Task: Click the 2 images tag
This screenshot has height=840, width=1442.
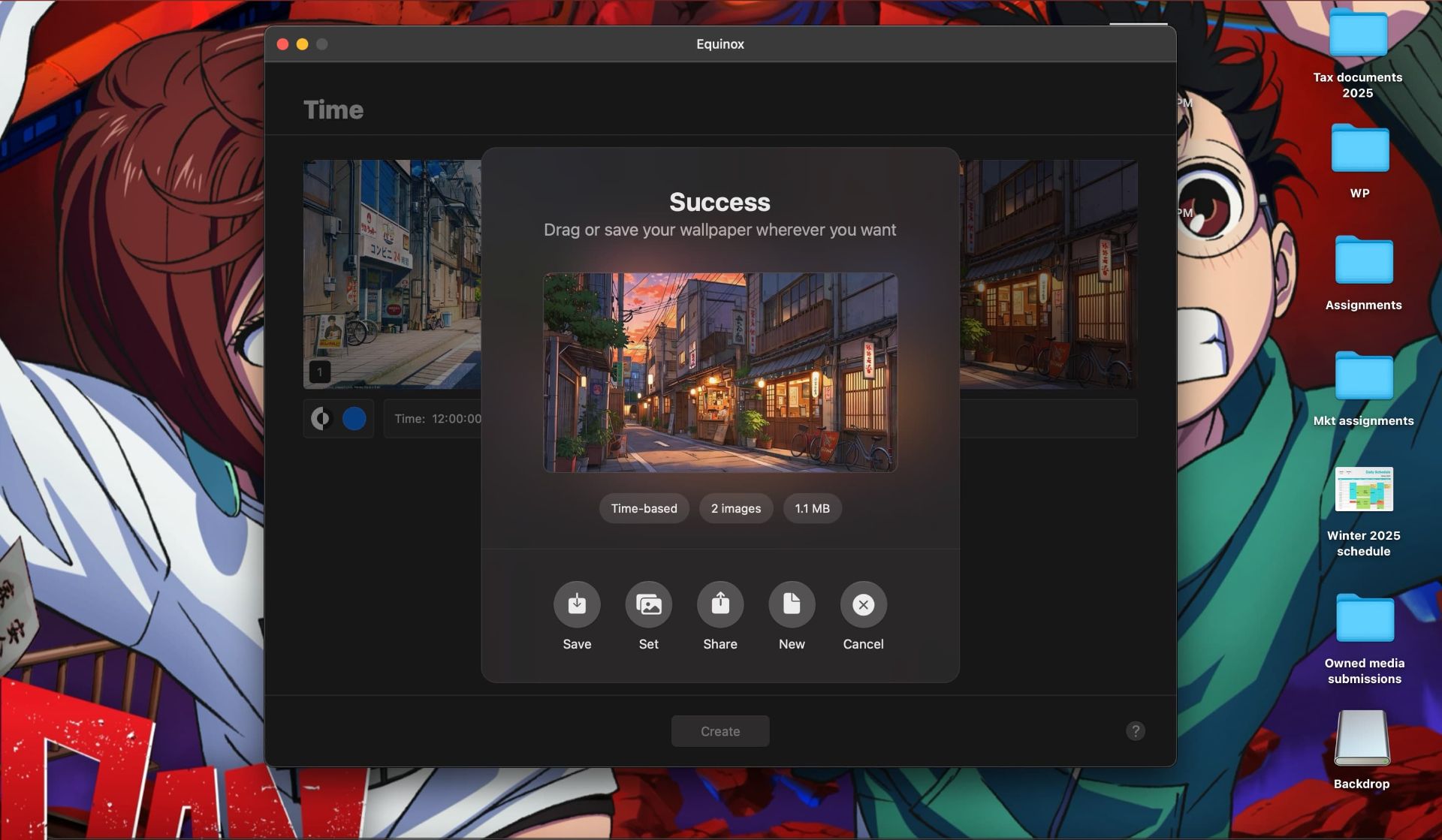Action: click(735, 508)
